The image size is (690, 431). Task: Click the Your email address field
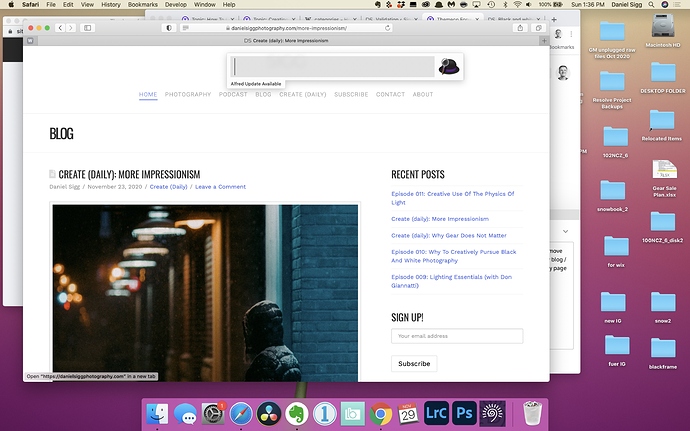tap(457, 336)
